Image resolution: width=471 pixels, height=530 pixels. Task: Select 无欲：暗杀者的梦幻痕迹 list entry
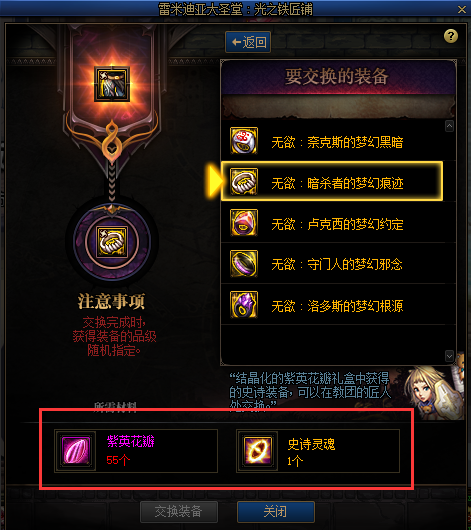point(332,182)
